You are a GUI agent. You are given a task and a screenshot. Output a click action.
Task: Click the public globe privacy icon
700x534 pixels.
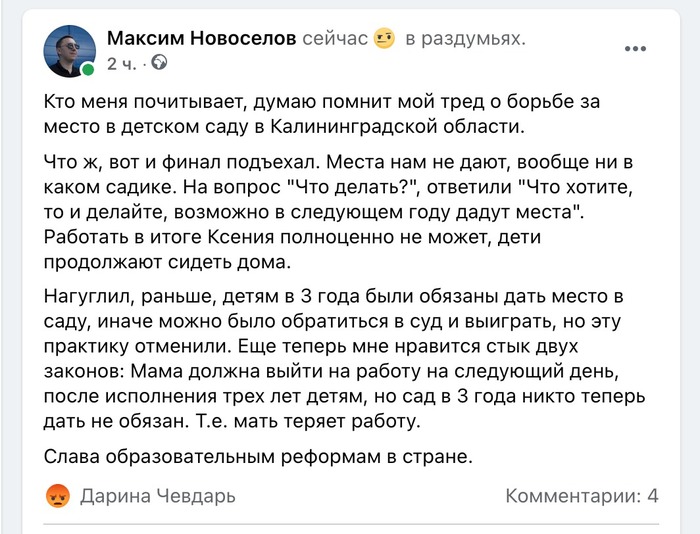pyautogui.click(x=159, y=63)
